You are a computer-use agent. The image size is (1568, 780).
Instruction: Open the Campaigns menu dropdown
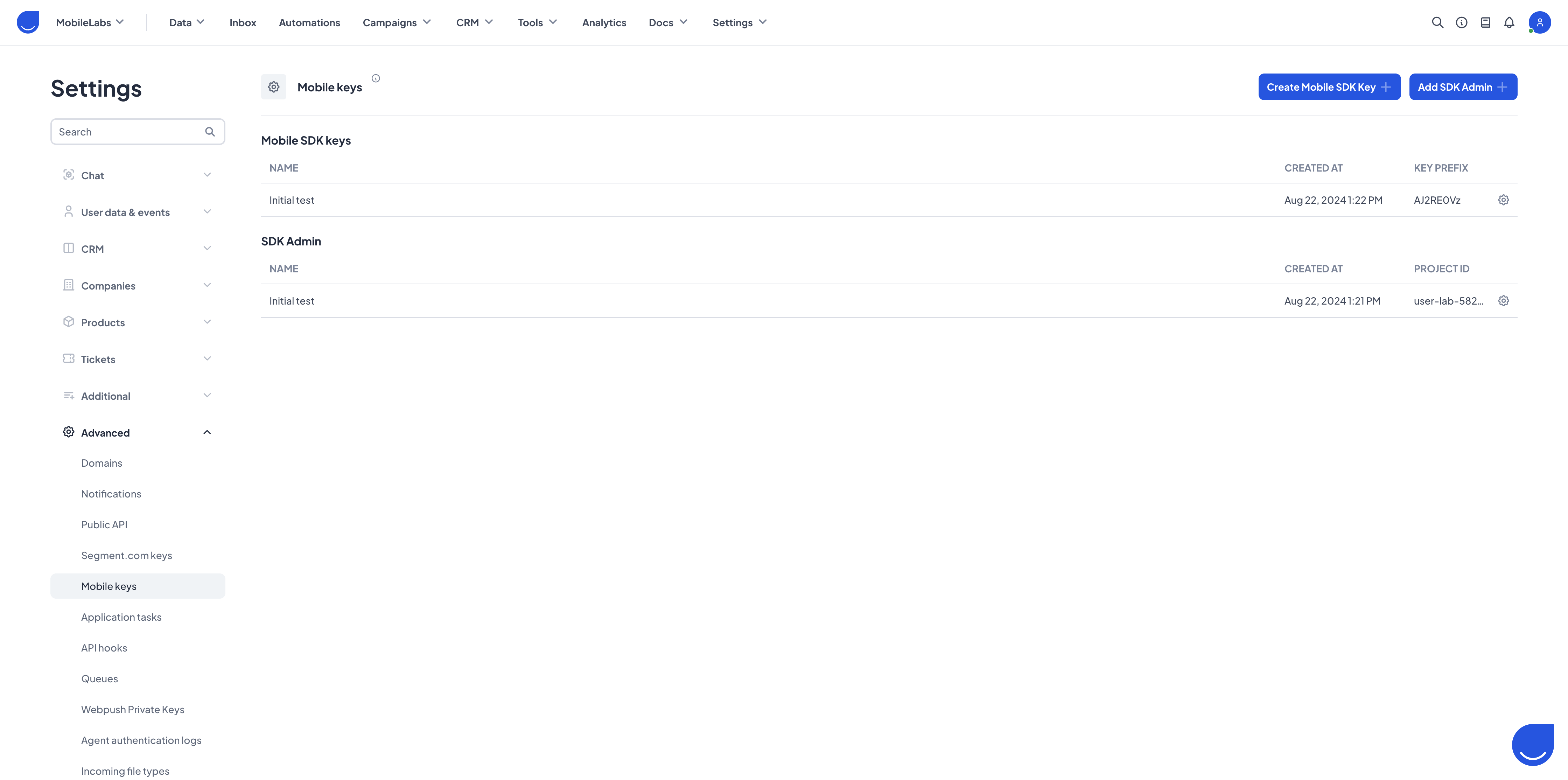click(397, 22)
